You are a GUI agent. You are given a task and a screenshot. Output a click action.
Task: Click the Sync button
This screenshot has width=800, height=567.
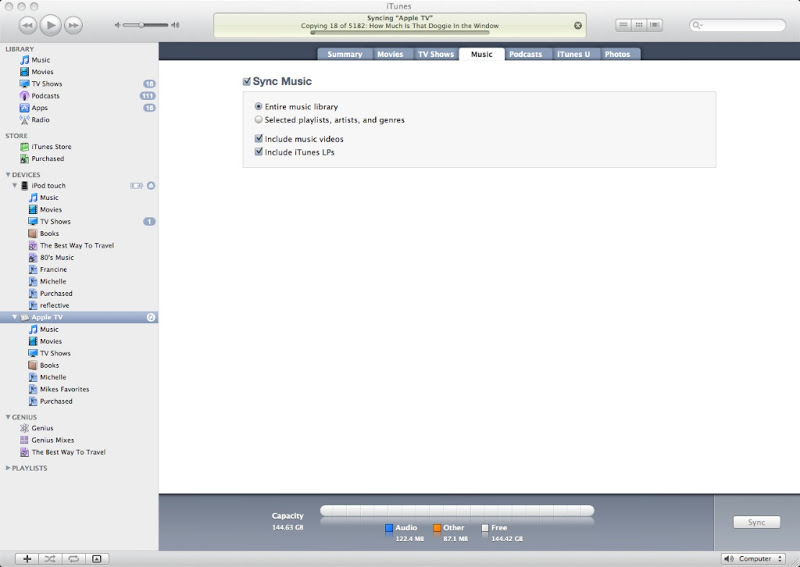[x=757, y=522]
